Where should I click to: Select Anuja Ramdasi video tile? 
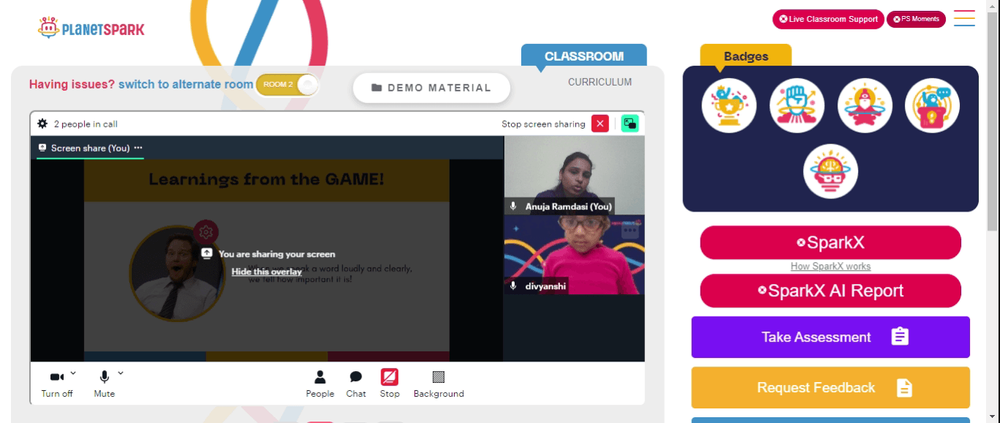[574, 175]
